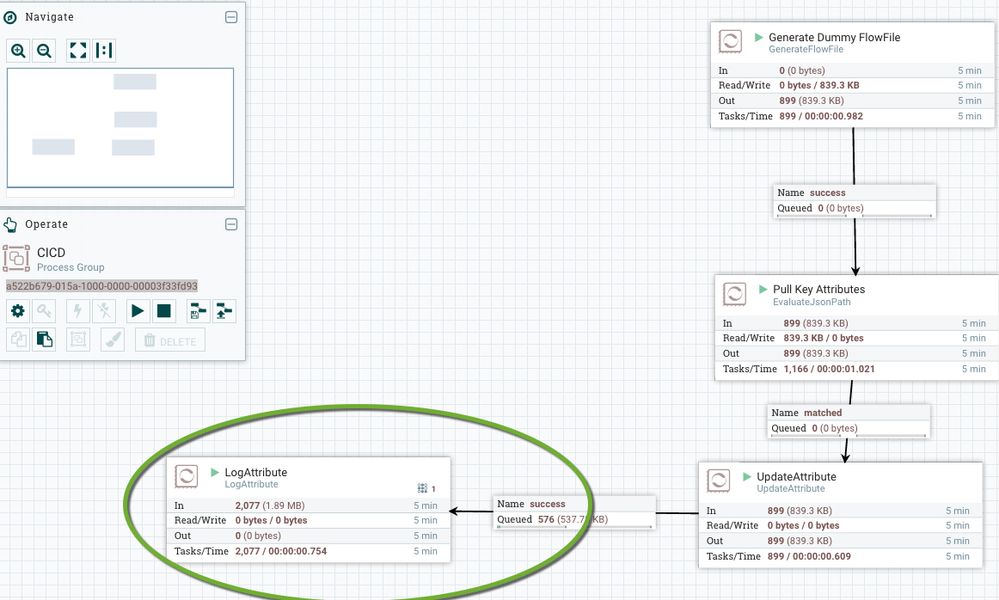Click Generate Dummy FlowFile running status arrow
The image size is (999, 600).
[x=759, y=37]
